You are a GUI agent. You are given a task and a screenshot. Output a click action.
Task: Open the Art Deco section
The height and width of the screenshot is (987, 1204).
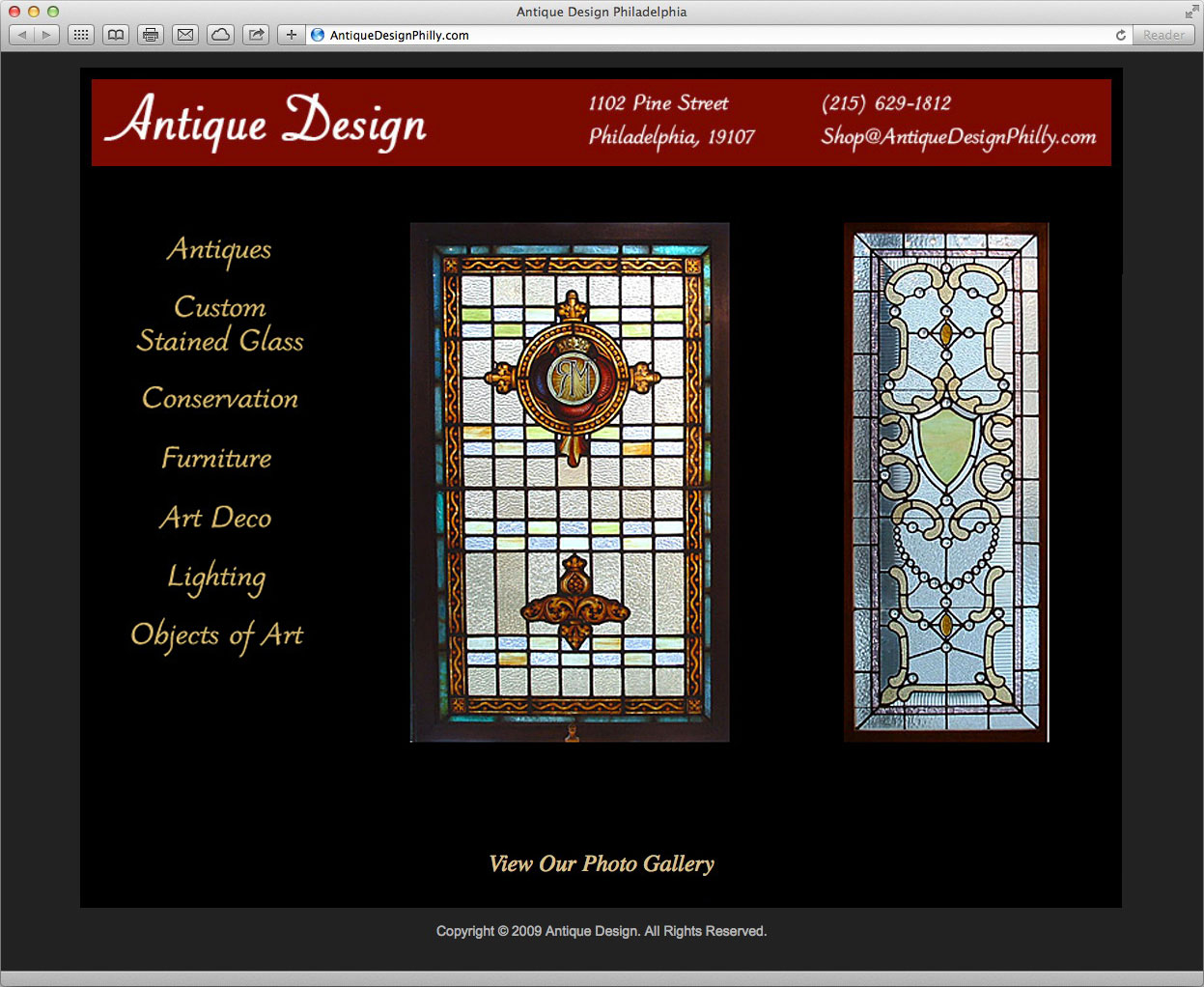coord(215,518)
